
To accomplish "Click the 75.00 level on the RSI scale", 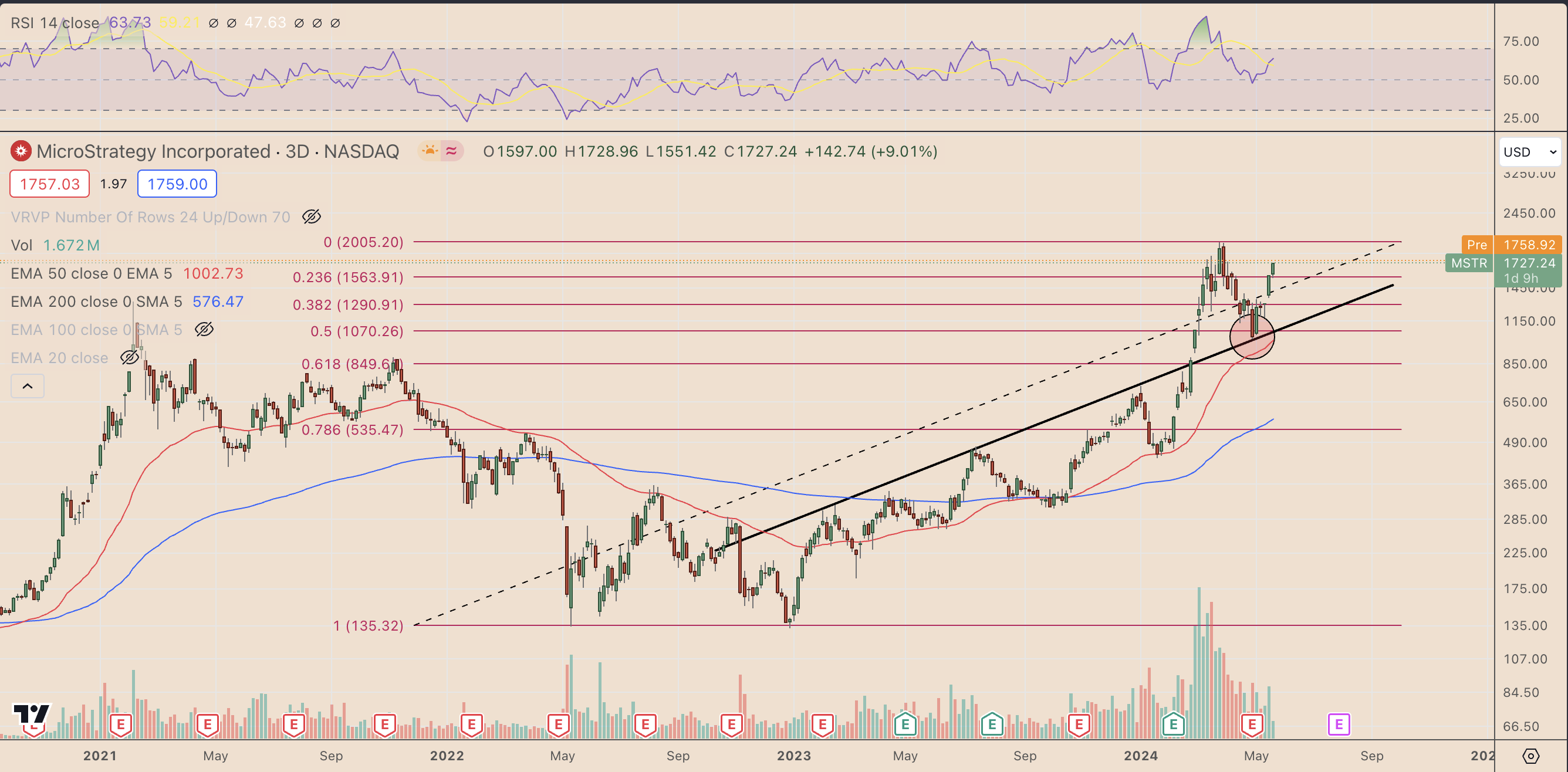I will pyautogui.click(x=1520, y=42).
